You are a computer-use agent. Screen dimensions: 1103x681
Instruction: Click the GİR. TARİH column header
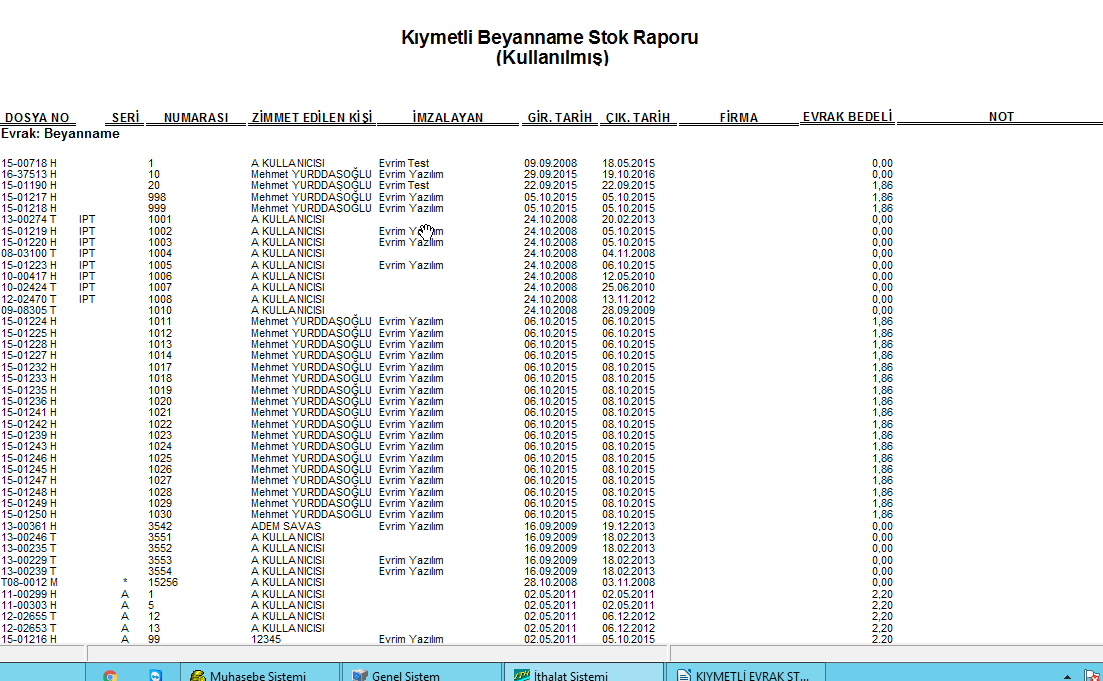[560, 117]
